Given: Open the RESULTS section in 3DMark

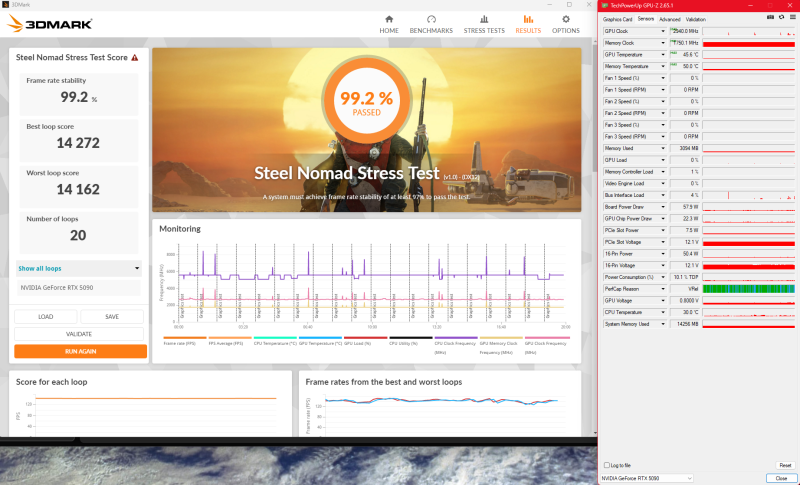Looking at the screenshot, I should [x=528, y=24].
